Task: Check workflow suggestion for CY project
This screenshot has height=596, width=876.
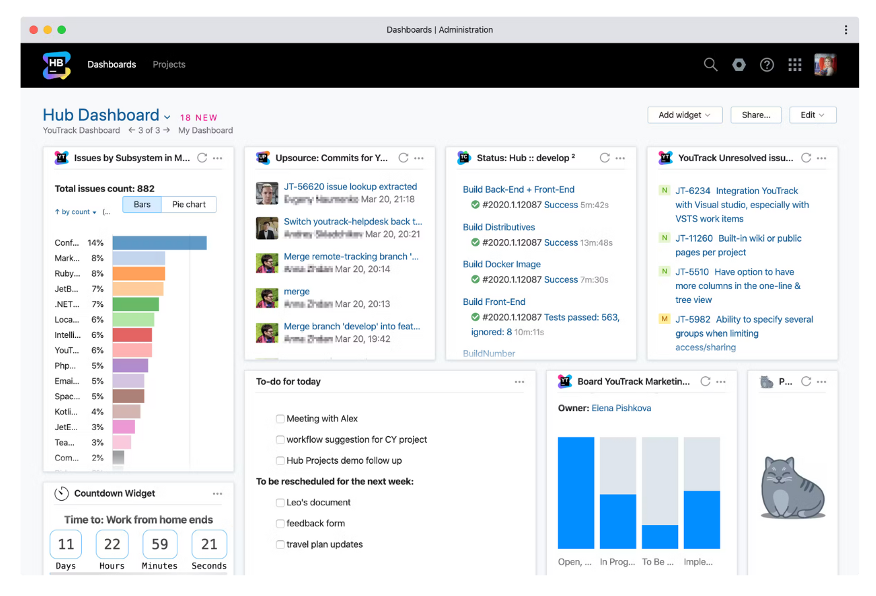Action: pyautogui.click(x=280, y=440)
